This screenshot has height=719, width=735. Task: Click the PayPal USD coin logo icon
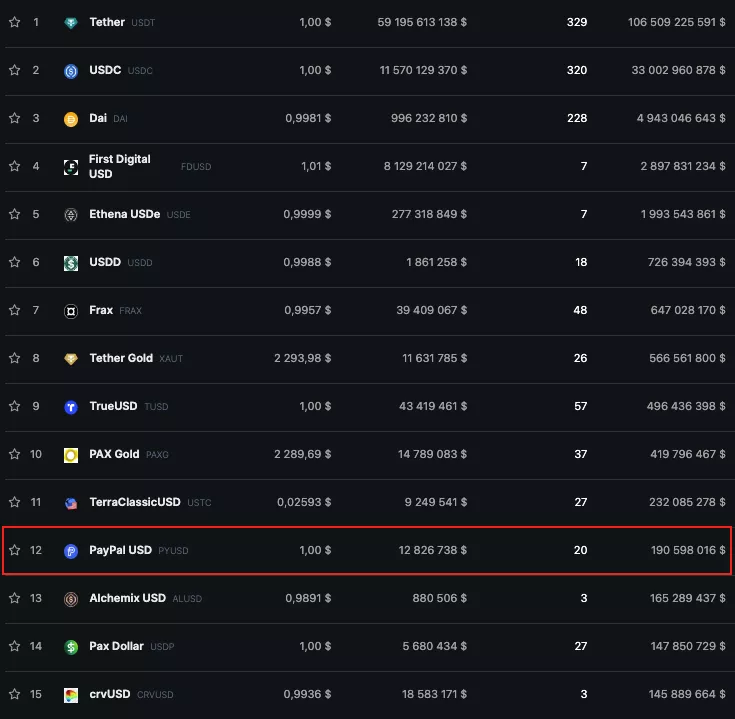[71, 551]
